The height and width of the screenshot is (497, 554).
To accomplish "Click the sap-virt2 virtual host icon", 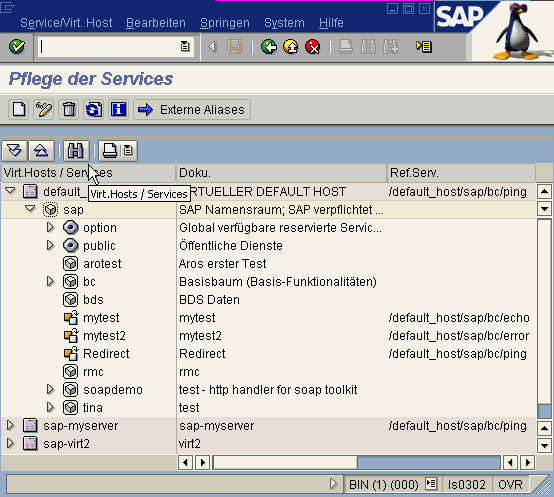I will coord(30,444).
